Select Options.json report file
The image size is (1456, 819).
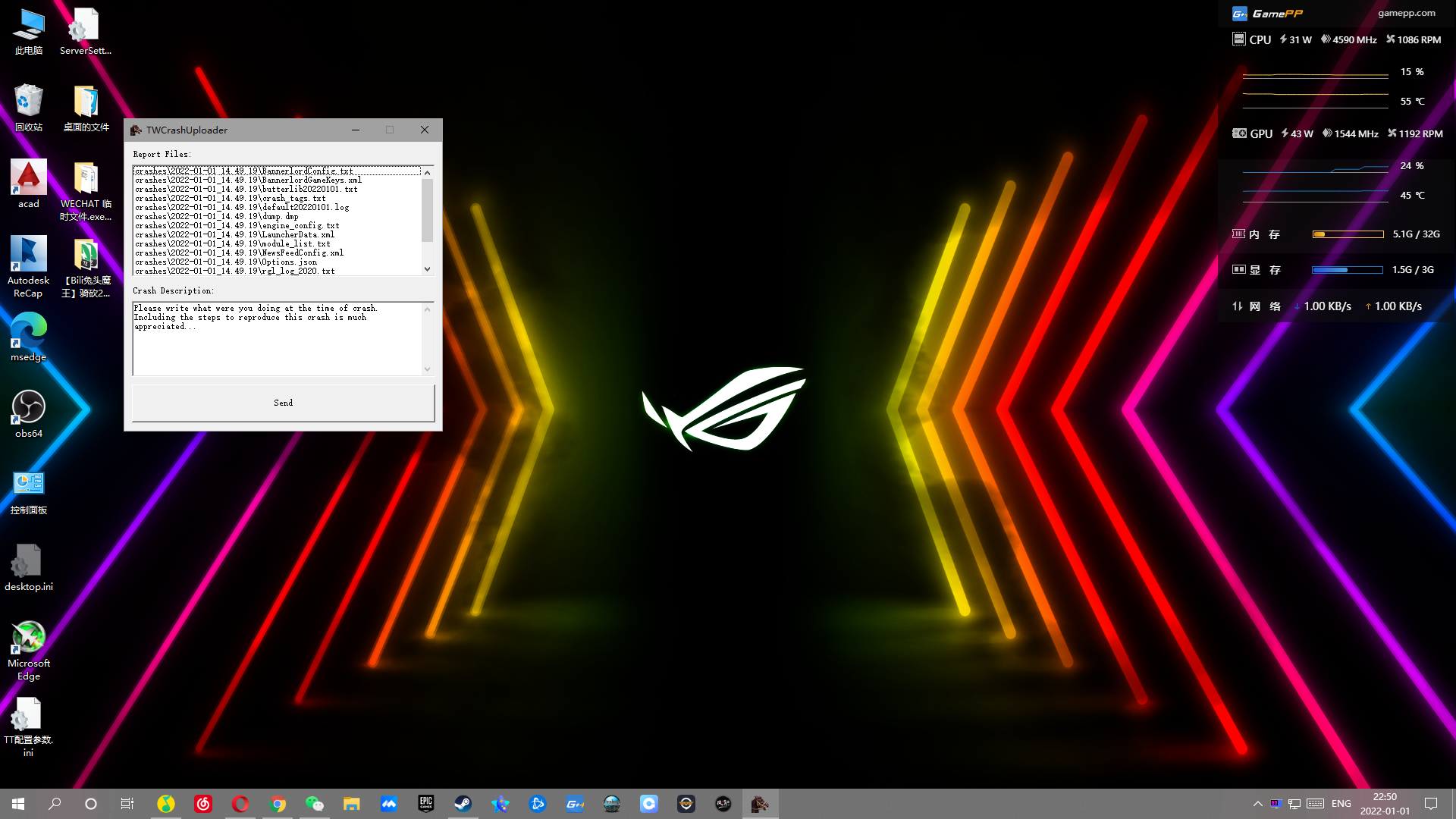(277, 262)
